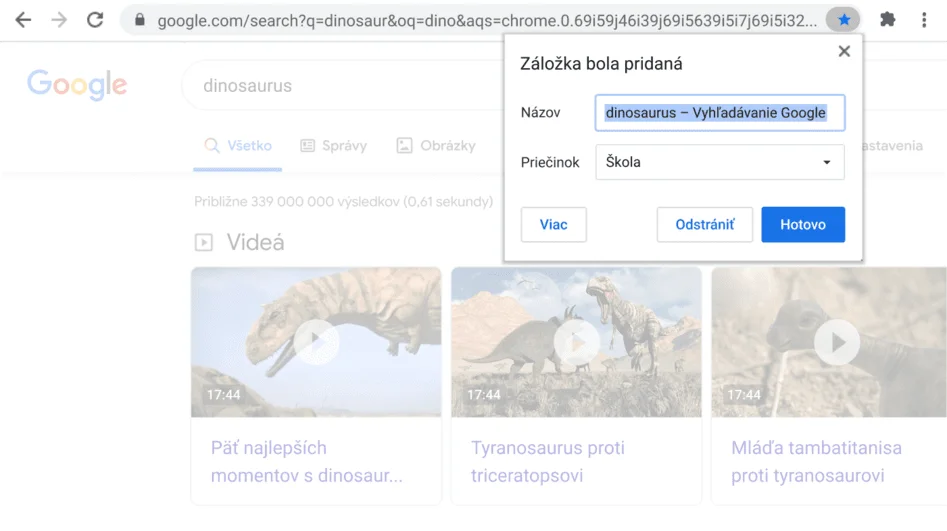Screen dimensions: 947x531
Task: Reload the page with the refresh icon
Action: pos(95,20)
